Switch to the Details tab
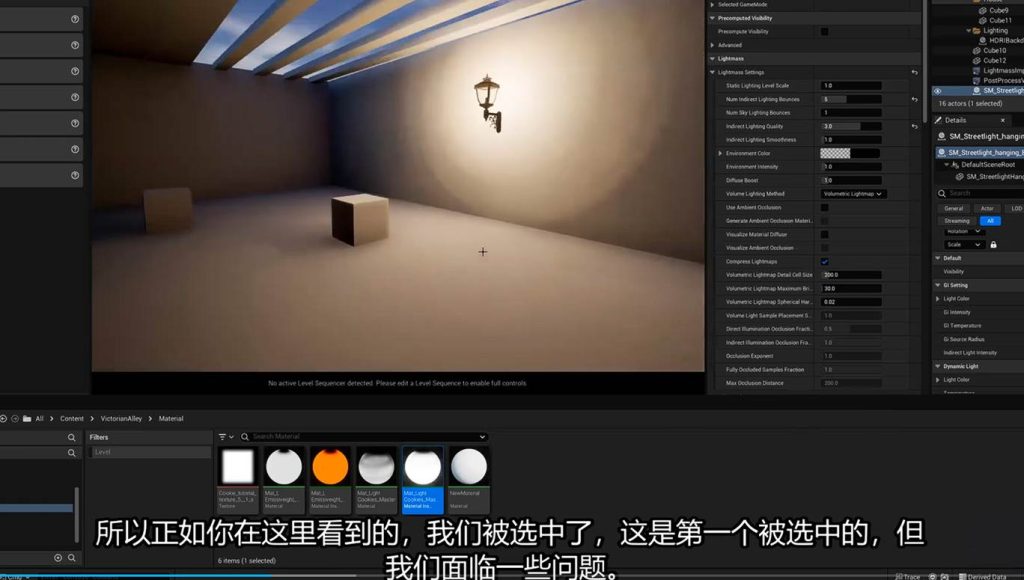This screenshot has width=1024, height=580. [954, 120]
